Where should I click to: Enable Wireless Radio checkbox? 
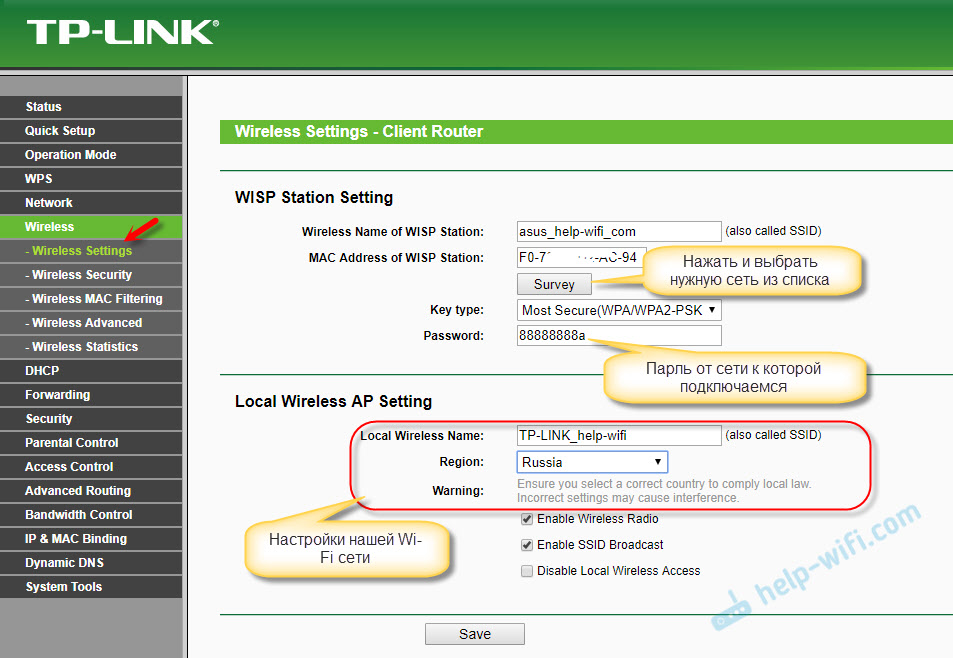tap(527, 519)
